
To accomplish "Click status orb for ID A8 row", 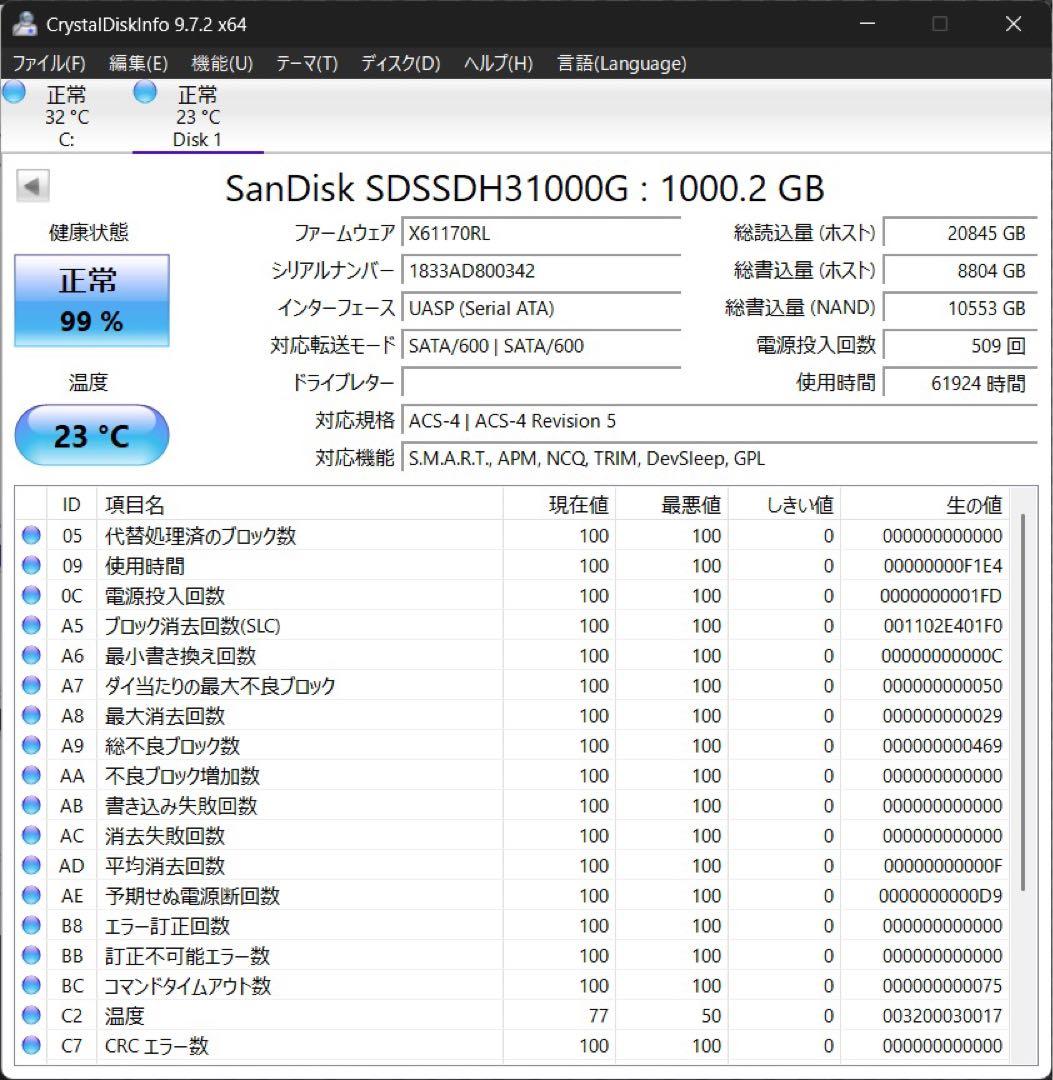I will pyautogui.click(x=31, y=715).
